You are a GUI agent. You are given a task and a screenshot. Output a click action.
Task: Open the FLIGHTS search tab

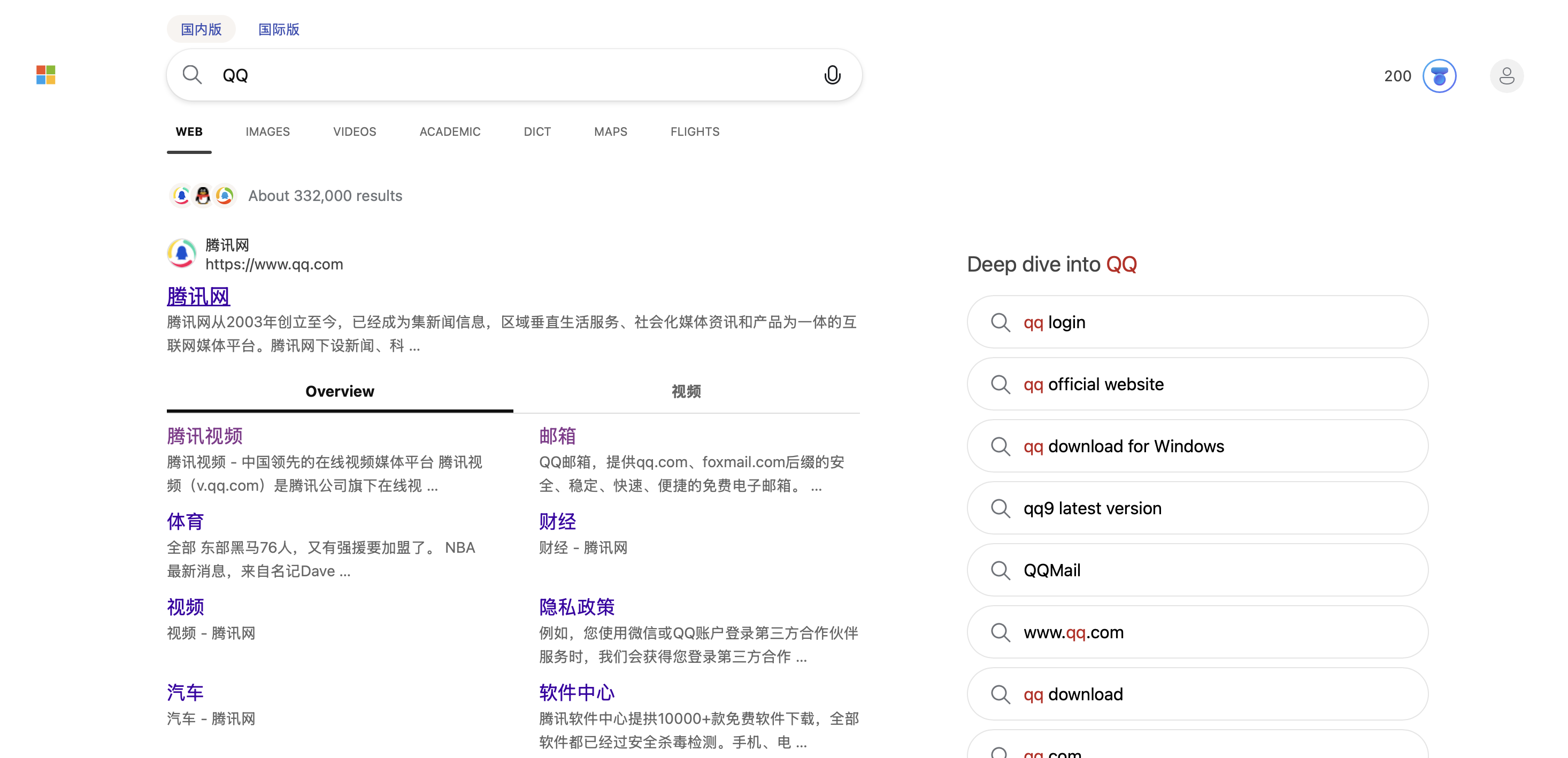coord(695,132)
